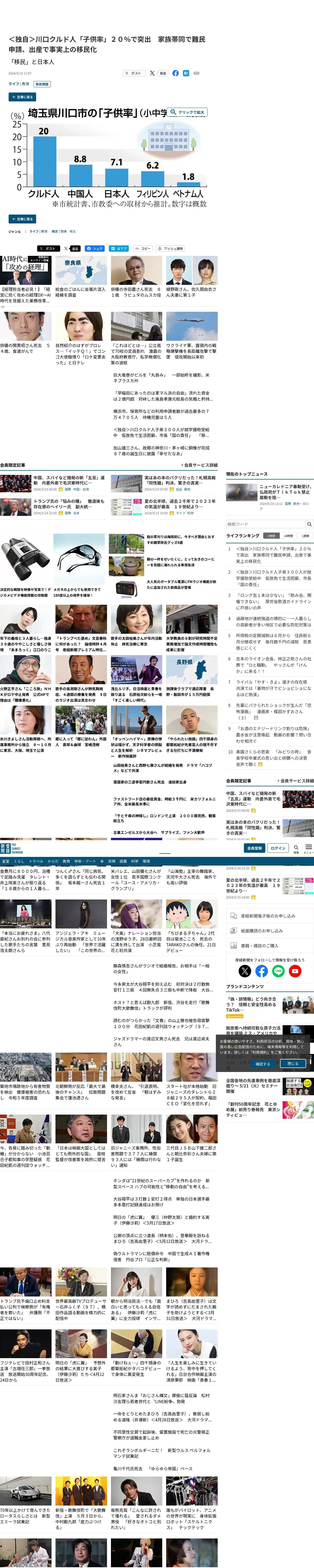
Task: Click the 記事に戻る button above the chart
Action: tap(22, 97)
